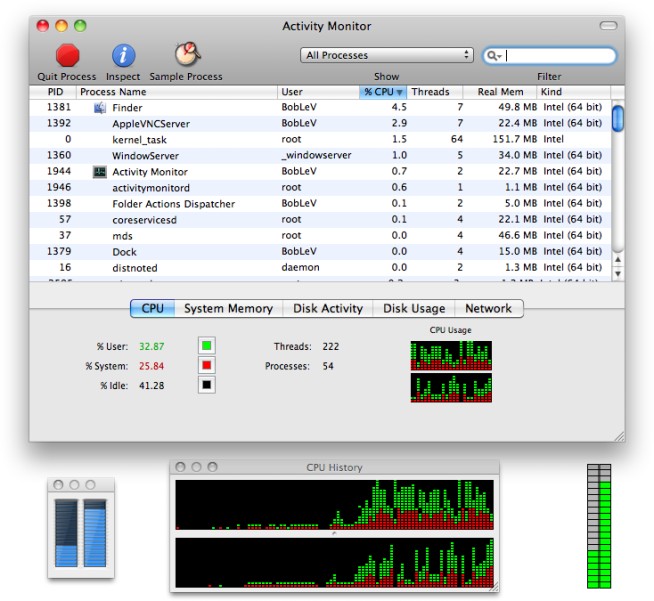Image resolution: width=654 pixels, height=601 pixels.
Task: Click the floating CPU bar meter window
Action: (x=81, y=527)
